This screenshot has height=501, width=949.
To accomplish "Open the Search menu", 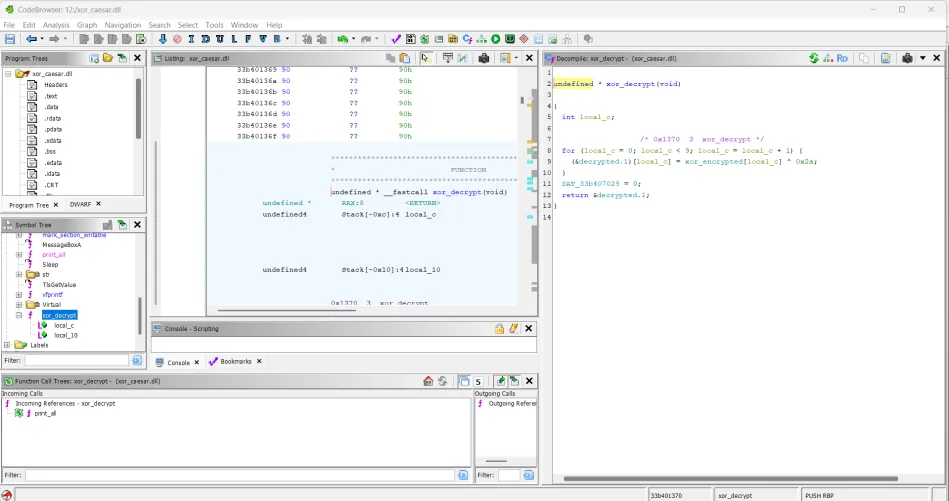I will 159,25.
